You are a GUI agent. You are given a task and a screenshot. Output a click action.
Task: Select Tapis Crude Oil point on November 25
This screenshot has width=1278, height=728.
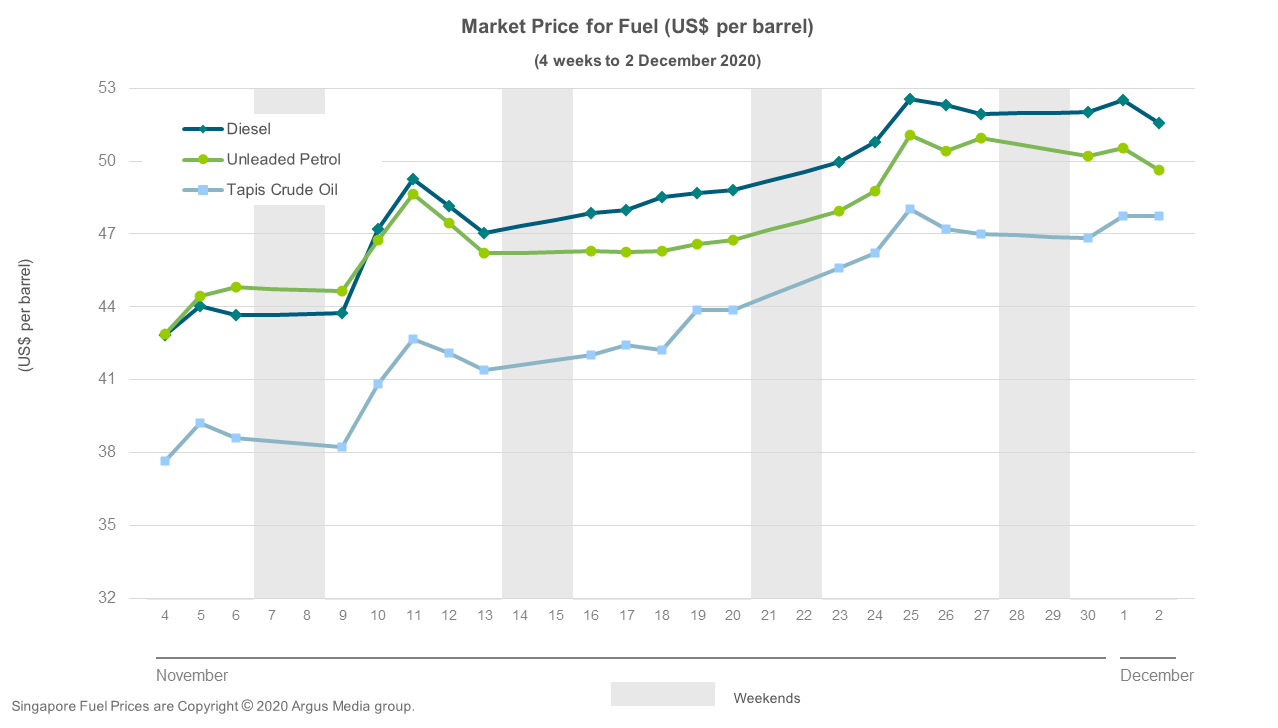pyautogui.click(x=910, y=209)
